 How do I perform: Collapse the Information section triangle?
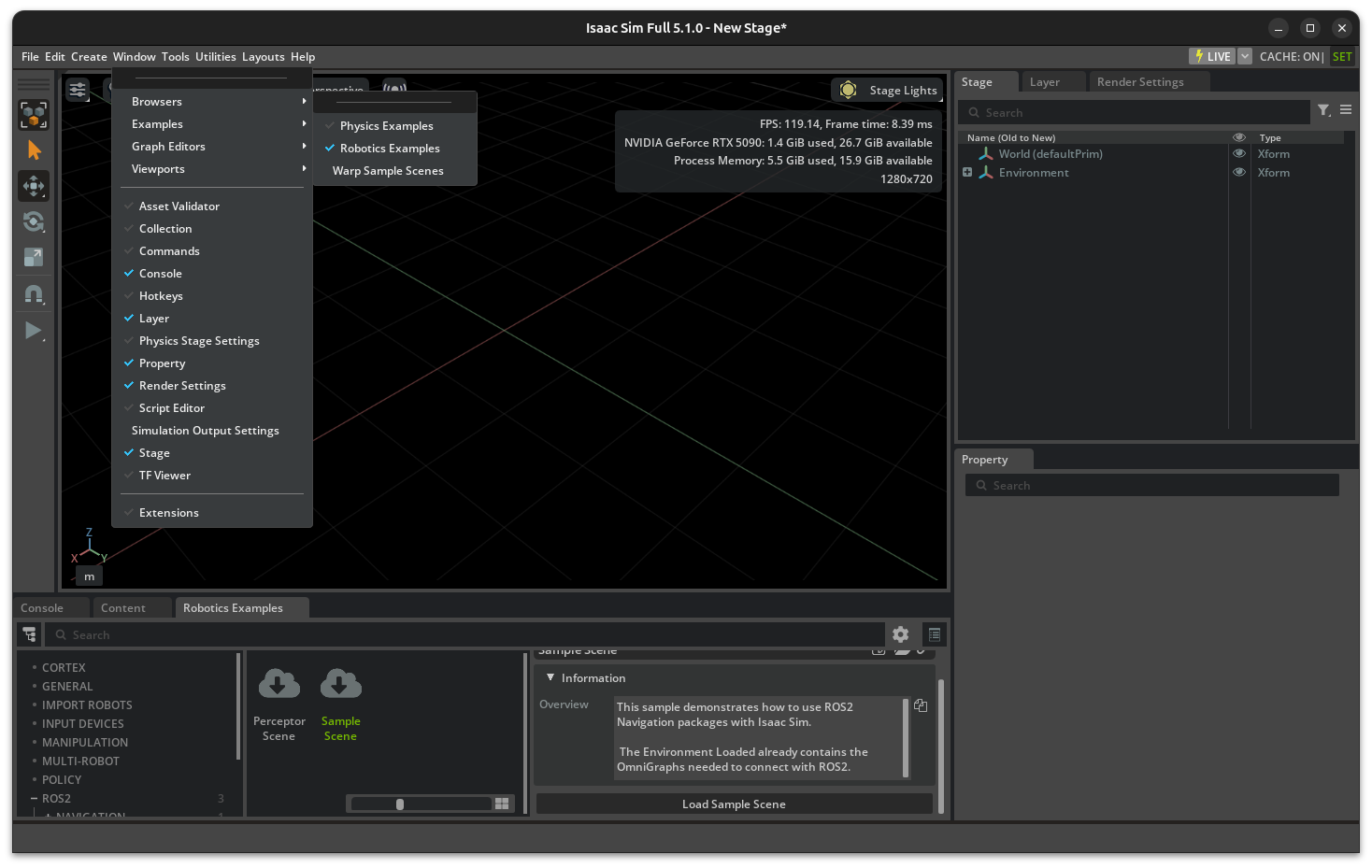[550, 677]
